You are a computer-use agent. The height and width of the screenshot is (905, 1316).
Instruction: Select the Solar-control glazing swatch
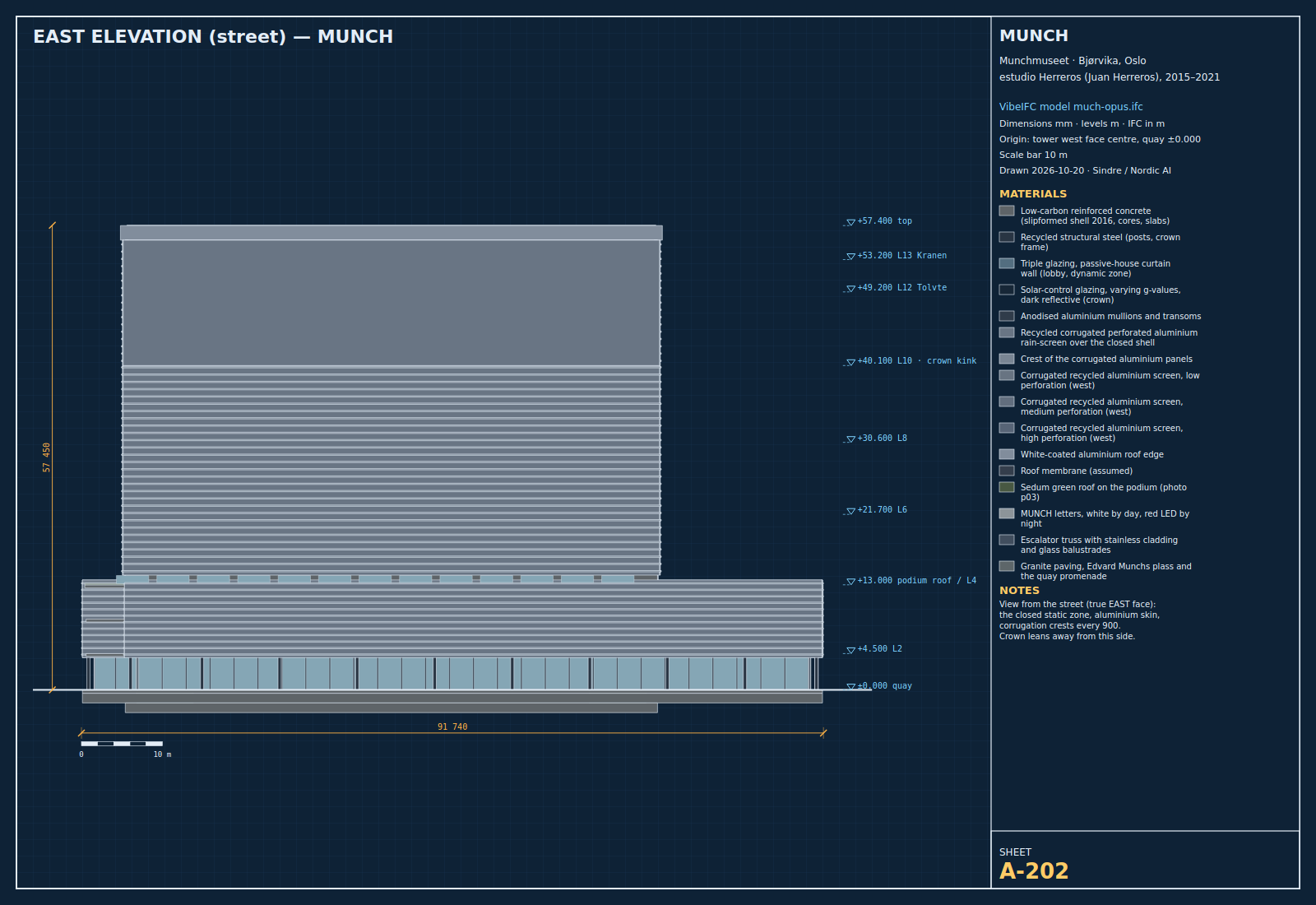click(x=1007, y=290)
